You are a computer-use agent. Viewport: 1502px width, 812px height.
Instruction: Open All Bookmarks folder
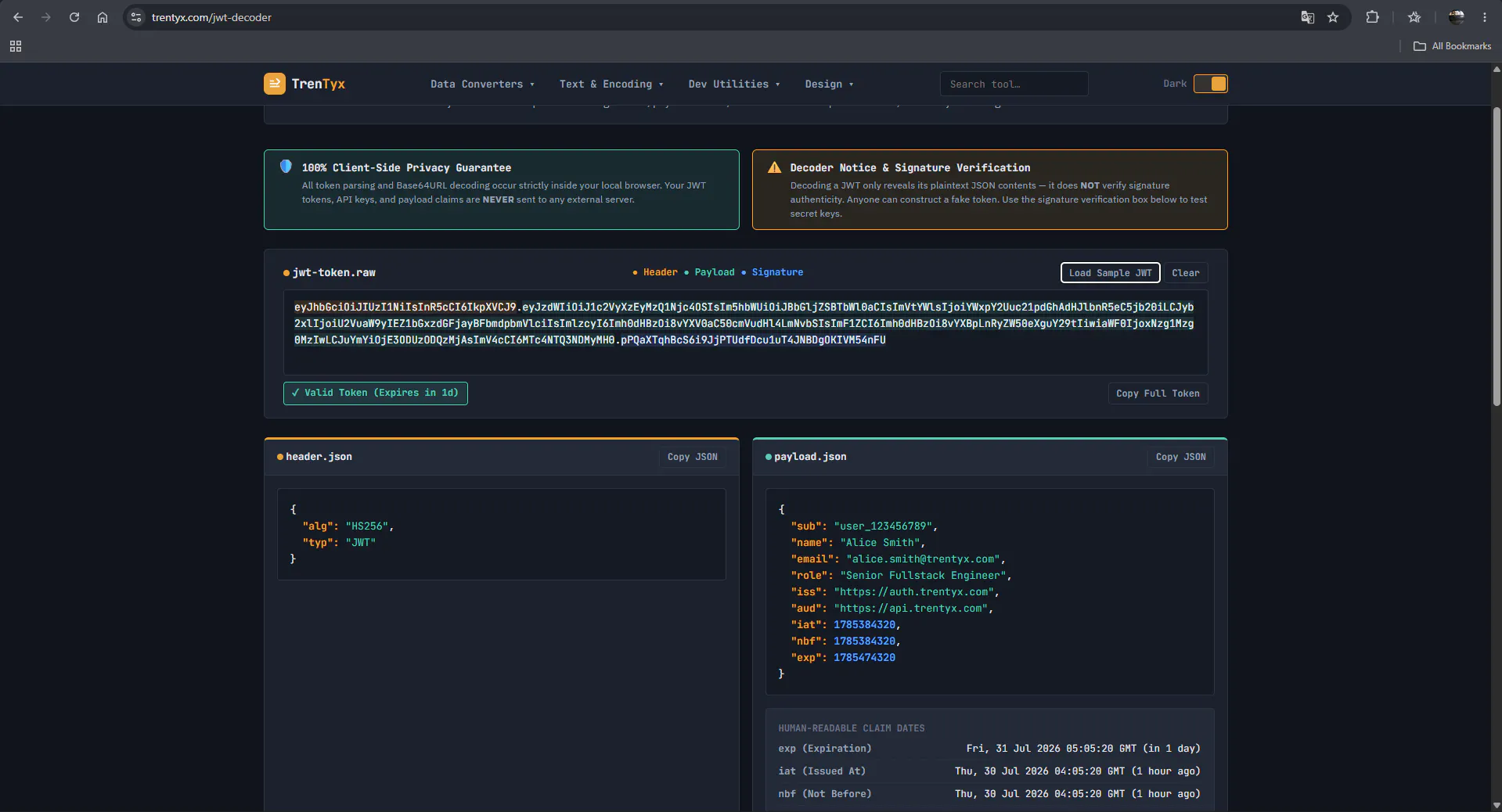pos(1453,46)
